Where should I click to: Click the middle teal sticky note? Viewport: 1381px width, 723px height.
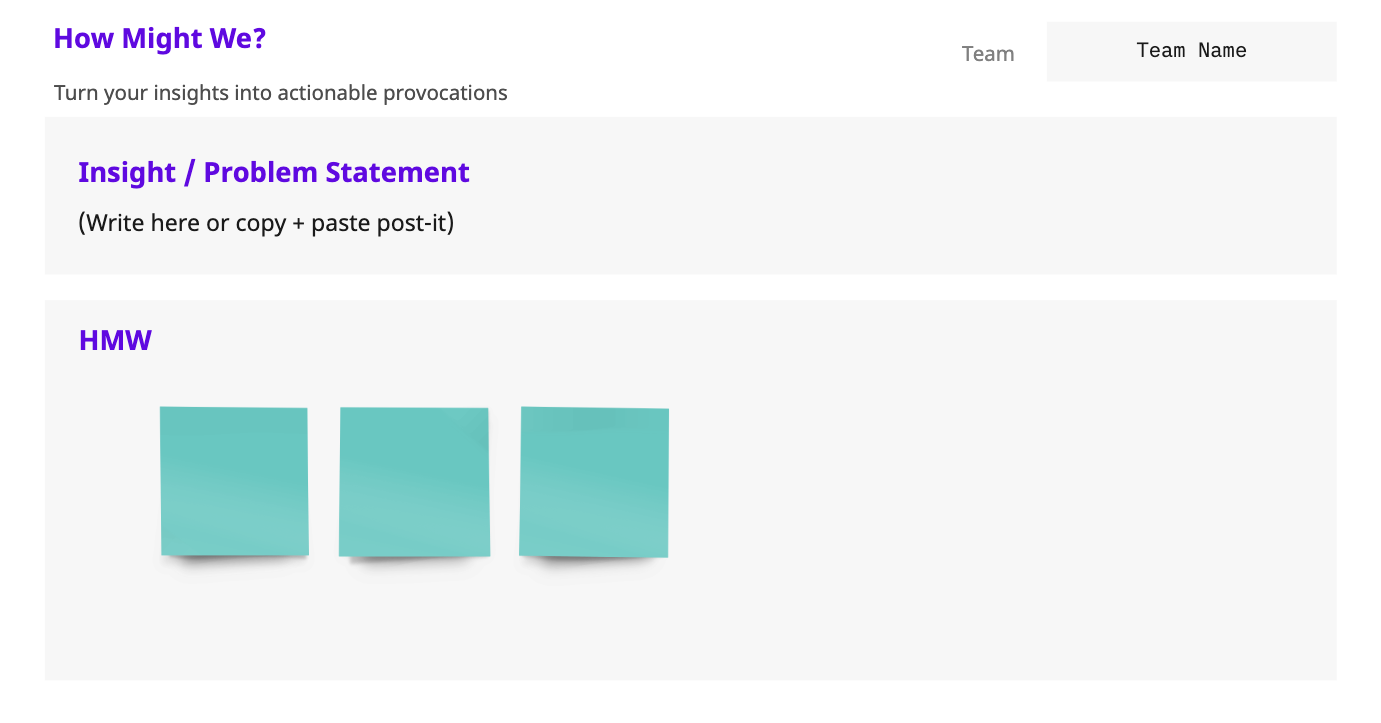click(414, 482)
